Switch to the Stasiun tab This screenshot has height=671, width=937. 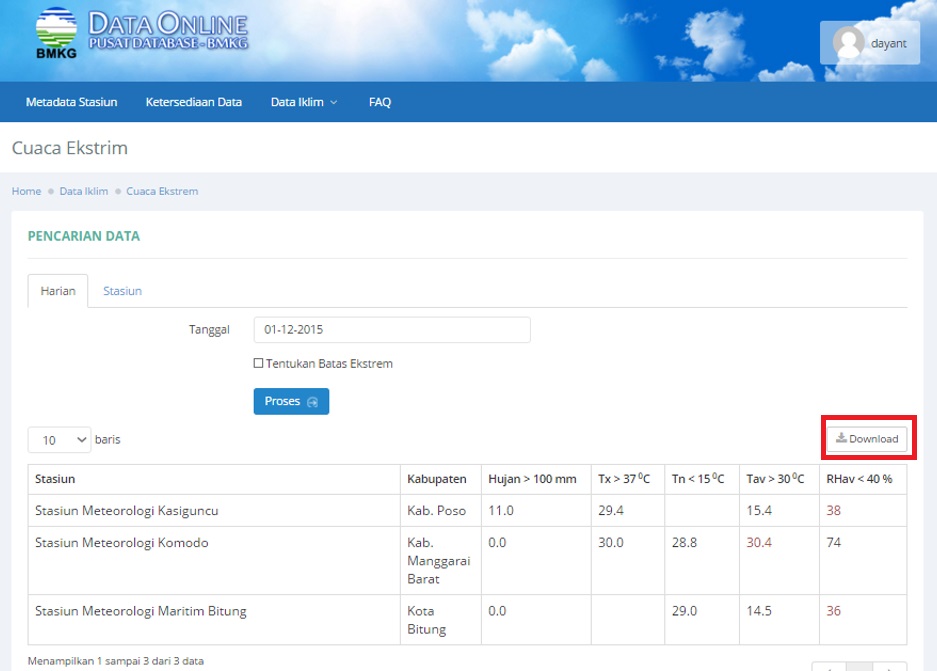122,291
